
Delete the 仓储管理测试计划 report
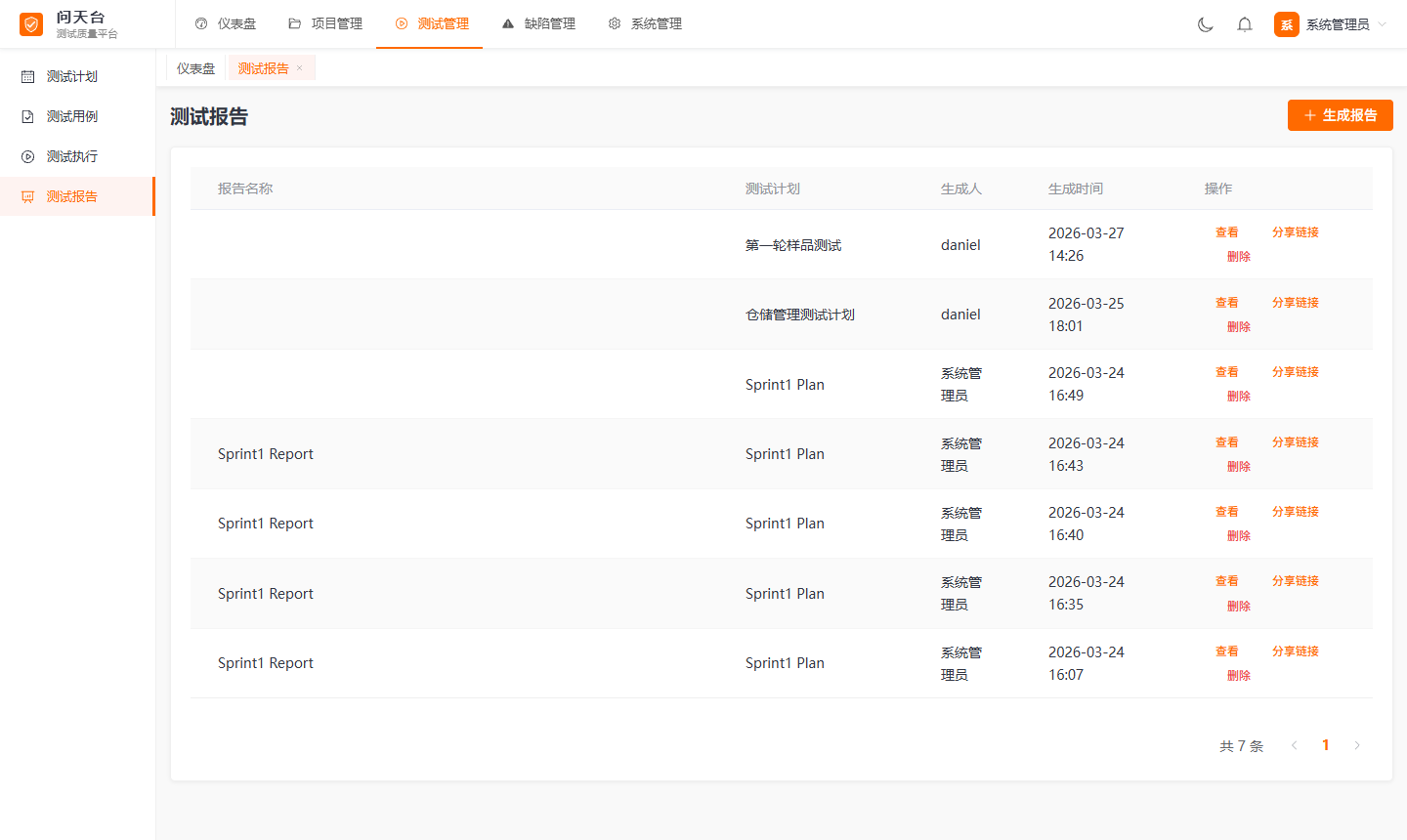[x=1239, y=326]
